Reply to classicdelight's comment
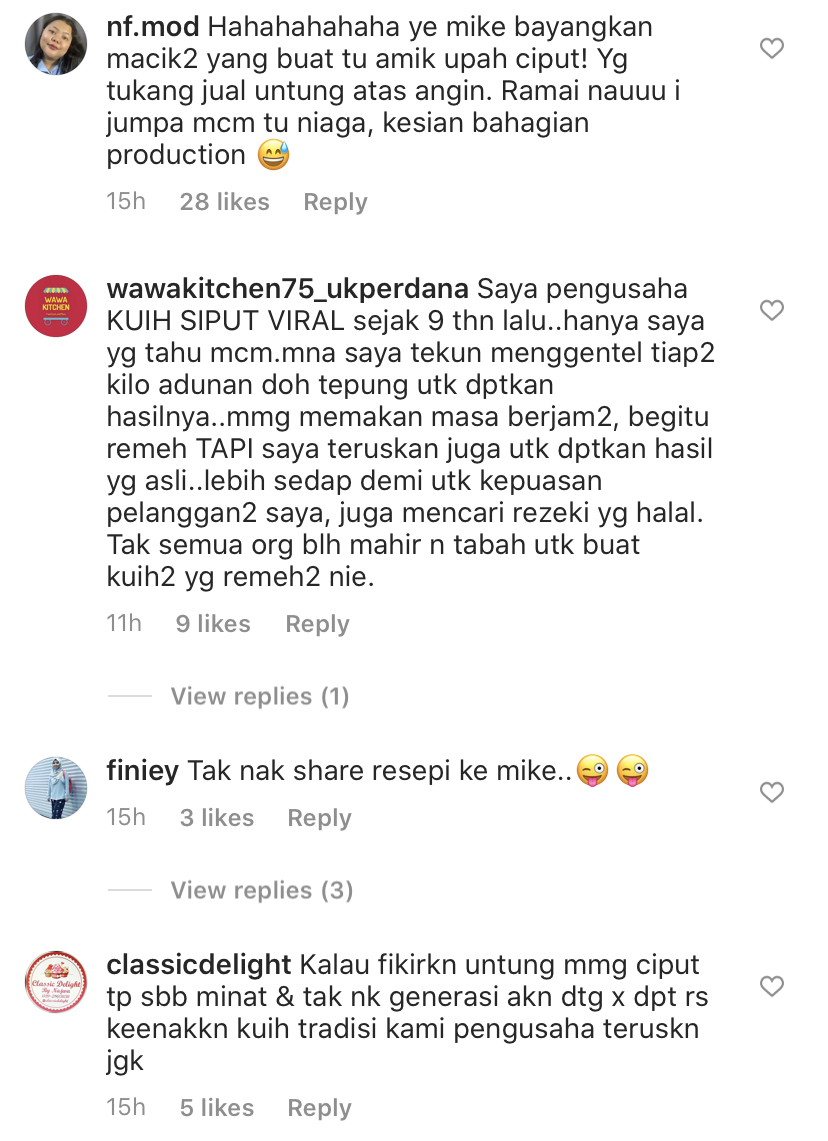Screen dimensions: 828x1141 coord(319,1108)
